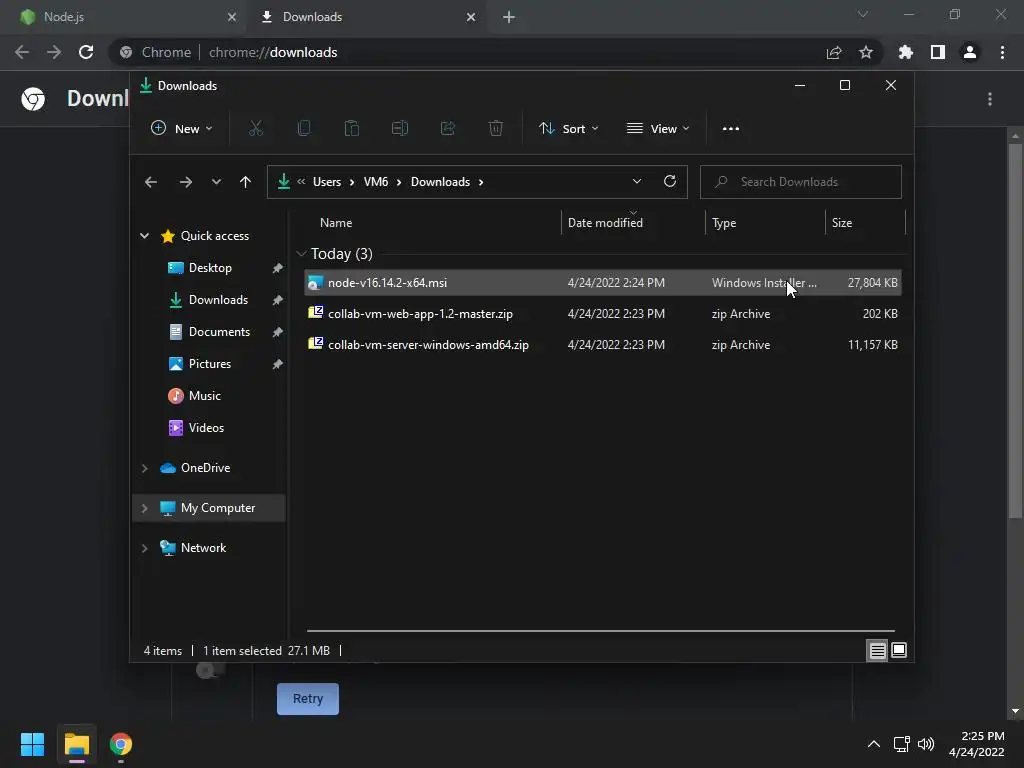Open the Sort dropdown menu
The width and height of the screenshot is (1024, 768).
click(x=569, y=129)
